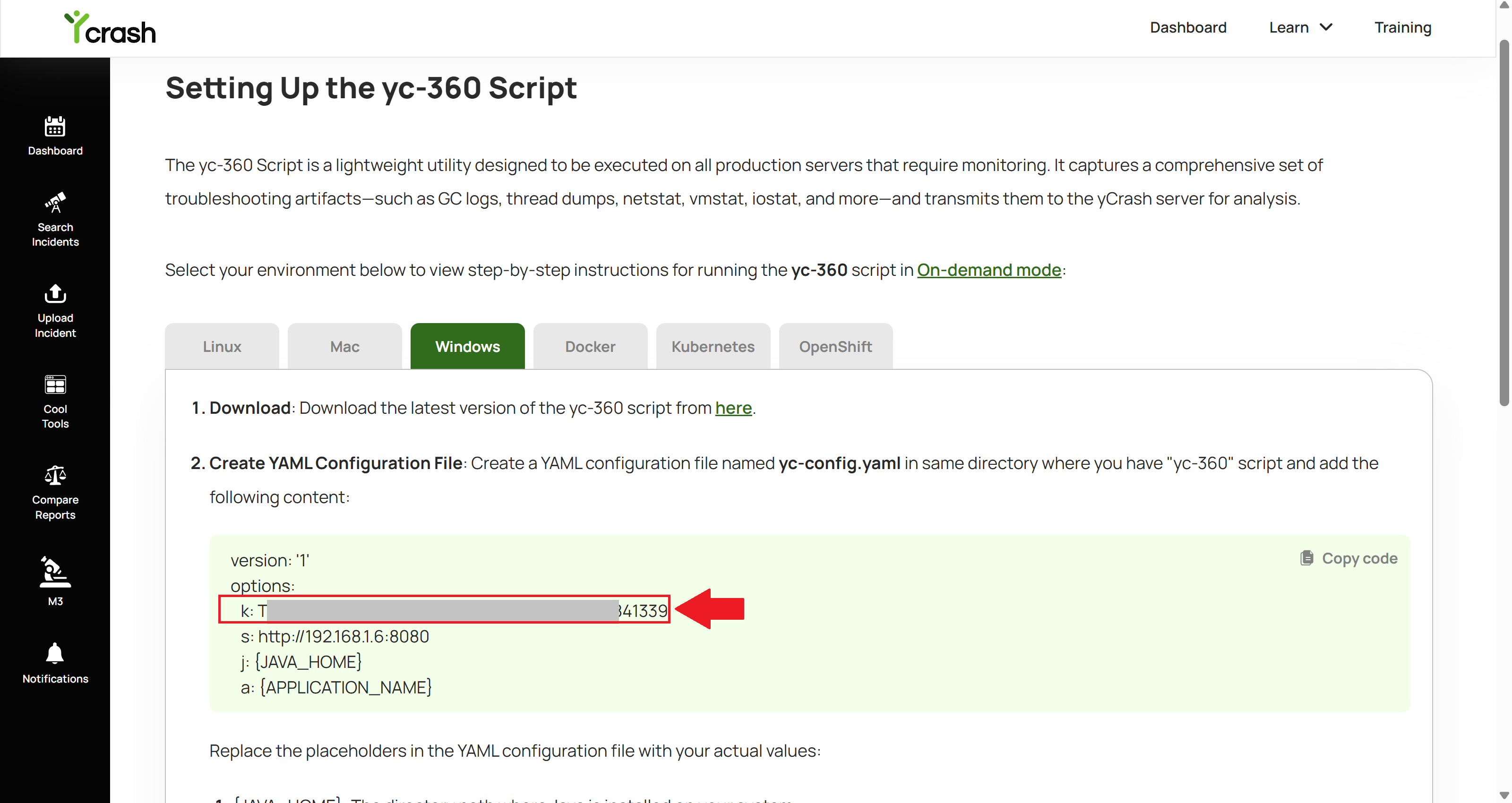Click the Upload Incident icon

(x=55, y=293)
